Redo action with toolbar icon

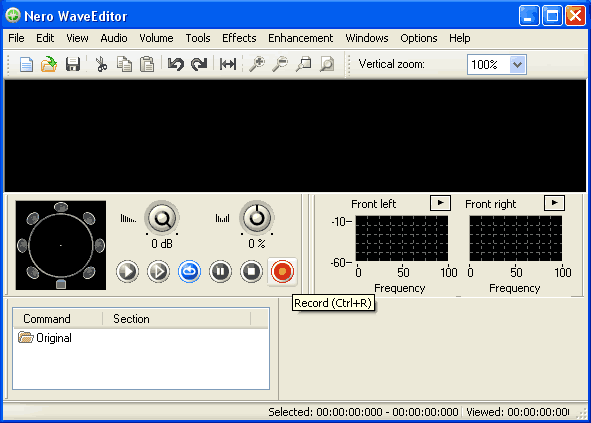[199, 64]
